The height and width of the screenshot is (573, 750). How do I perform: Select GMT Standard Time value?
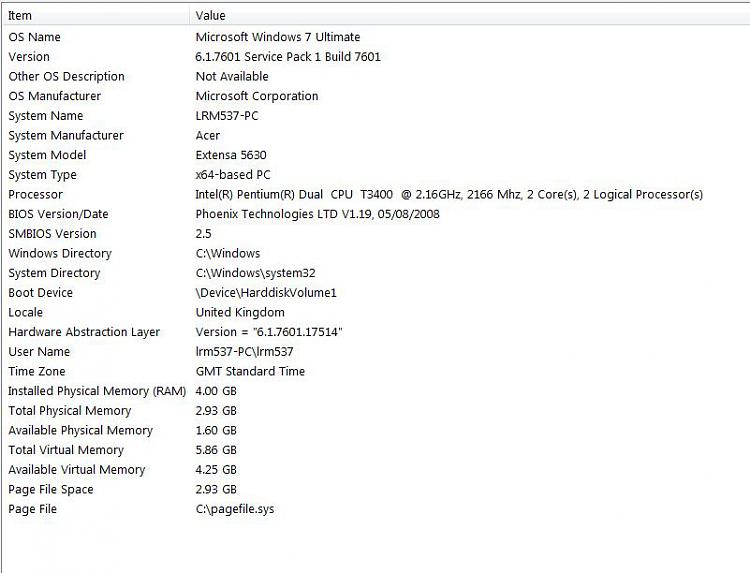250,371
